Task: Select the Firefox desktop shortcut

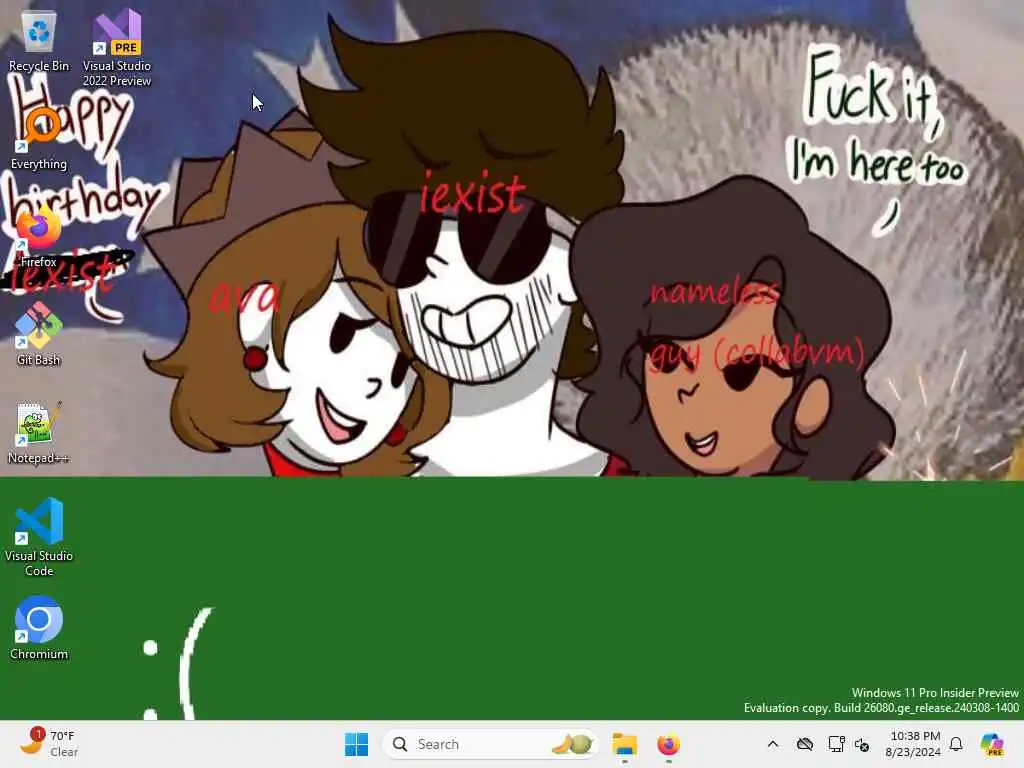Action: pyautogui.click(x=39, y=236)
